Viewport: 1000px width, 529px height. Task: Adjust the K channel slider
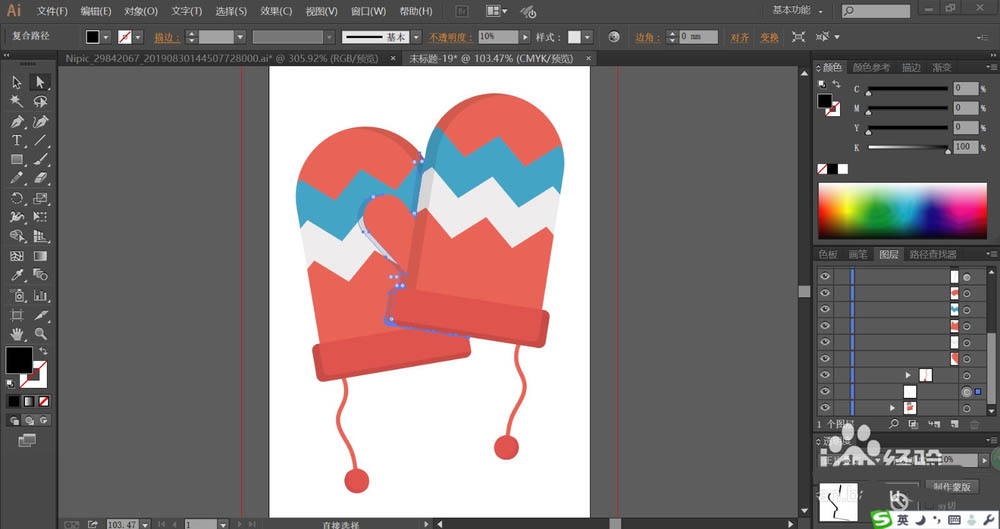[908, 147]
